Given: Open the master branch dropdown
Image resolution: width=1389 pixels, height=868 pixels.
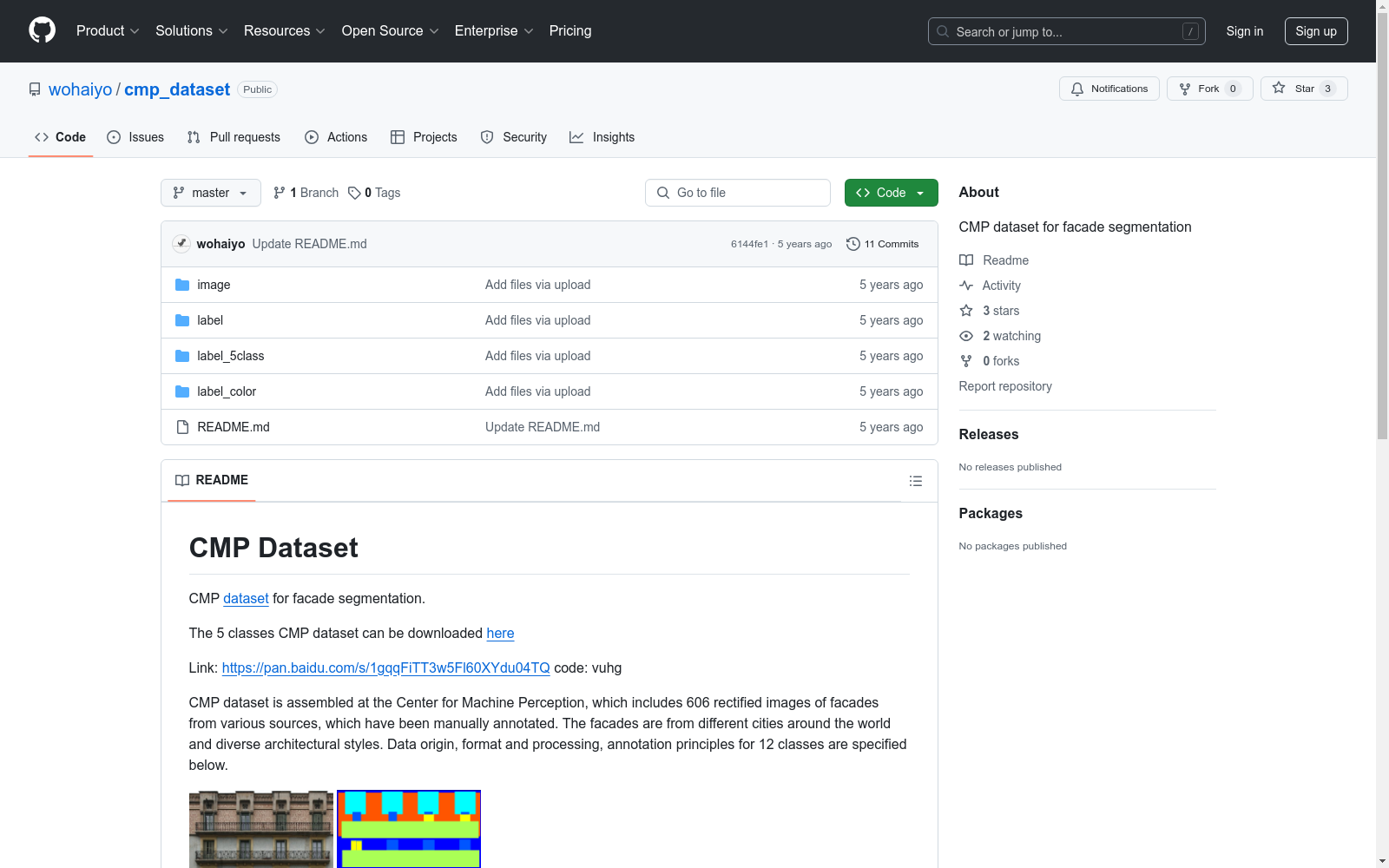Looking at the screenshot, I should coord(211,193).
